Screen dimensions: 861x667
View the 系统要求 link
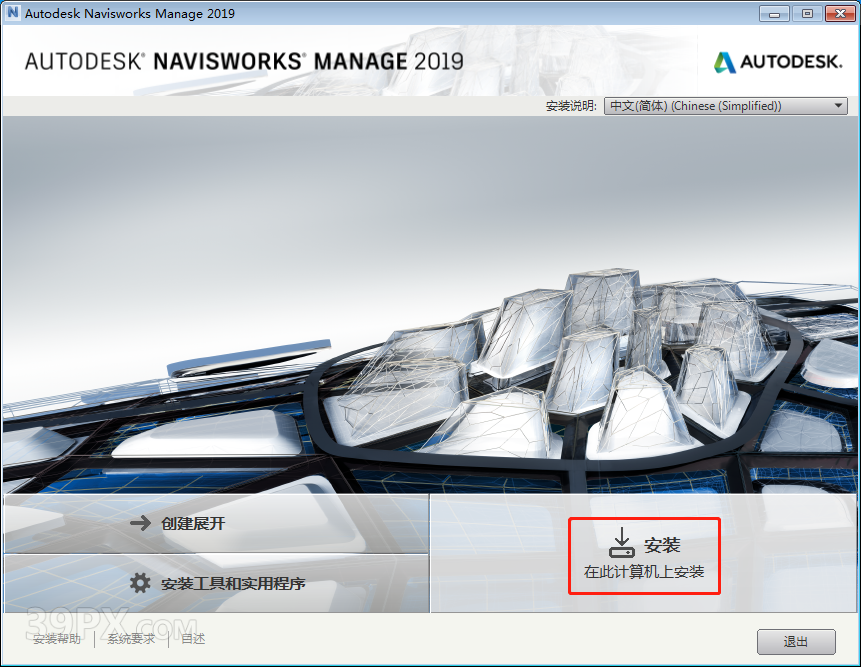click(x=131, y=639)
